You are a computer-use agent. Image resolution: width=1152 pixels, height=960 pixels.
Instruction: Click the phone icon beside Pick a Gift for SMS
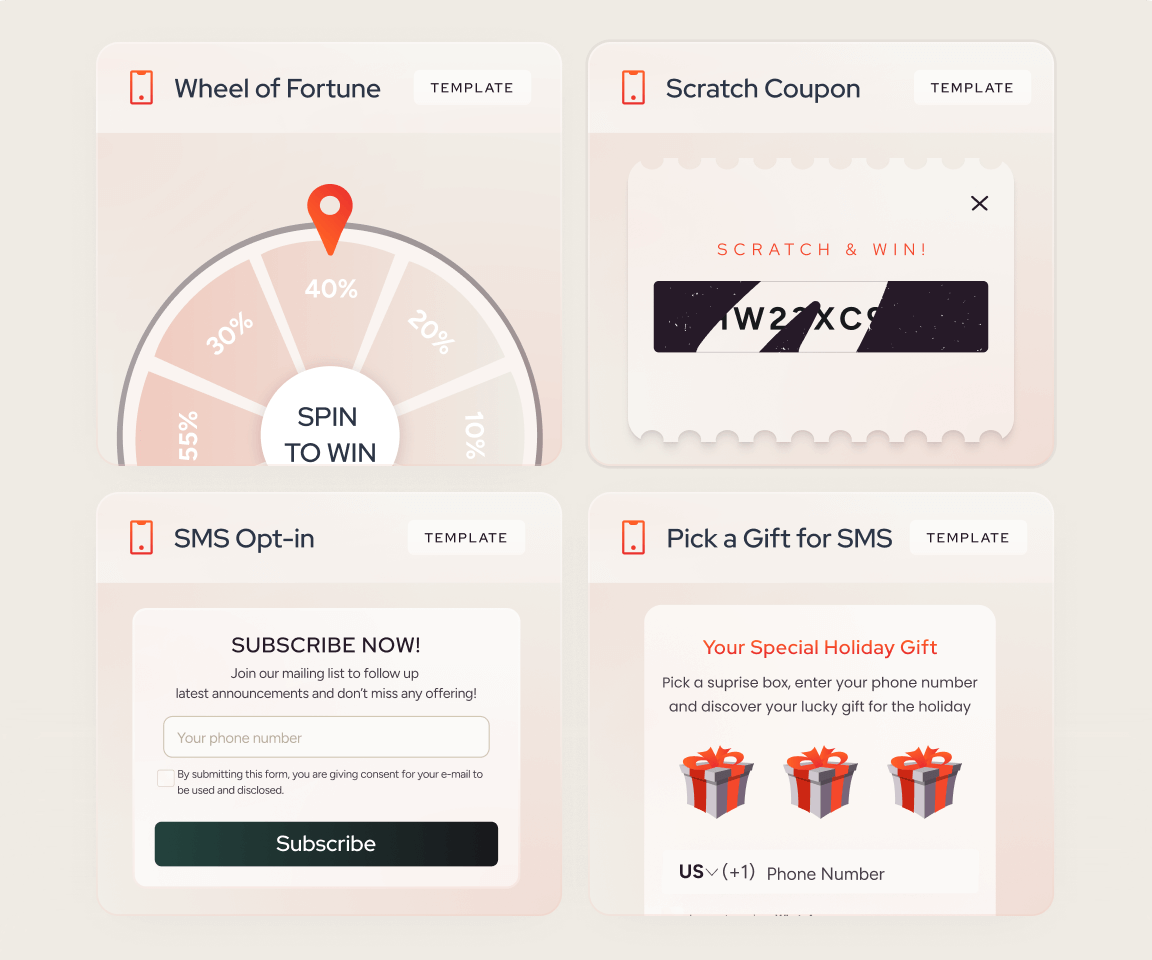pyautogui.click(x=633, y=537)
